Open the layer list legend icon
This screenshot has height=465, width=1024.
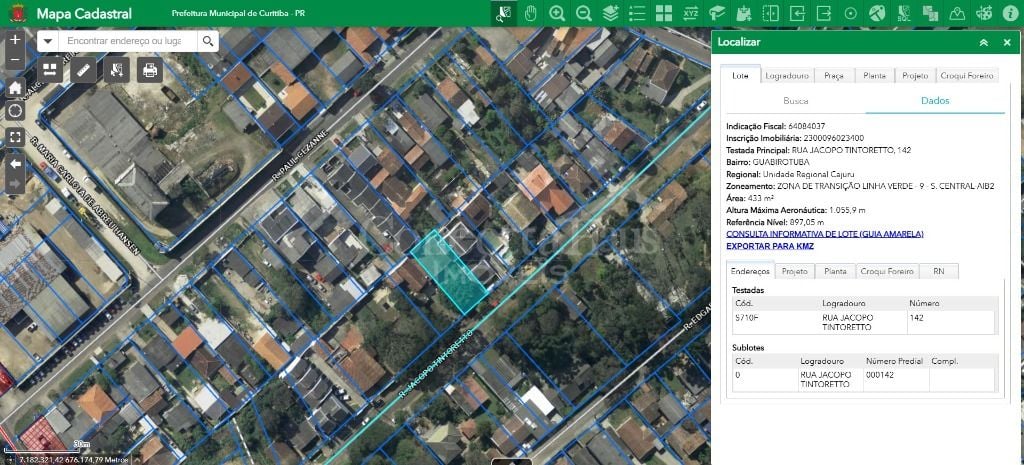pos(637,13)
